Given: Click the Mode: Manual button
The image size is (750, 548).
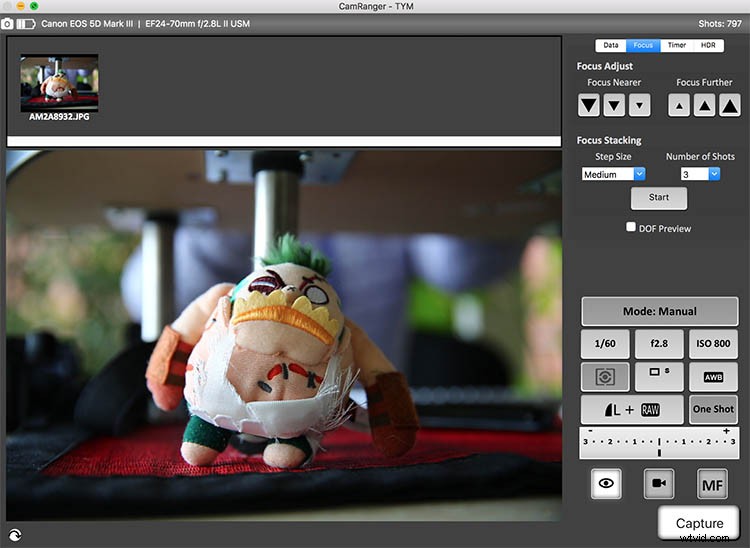Looking at the screenshot, I should click(x=660, y=311).
